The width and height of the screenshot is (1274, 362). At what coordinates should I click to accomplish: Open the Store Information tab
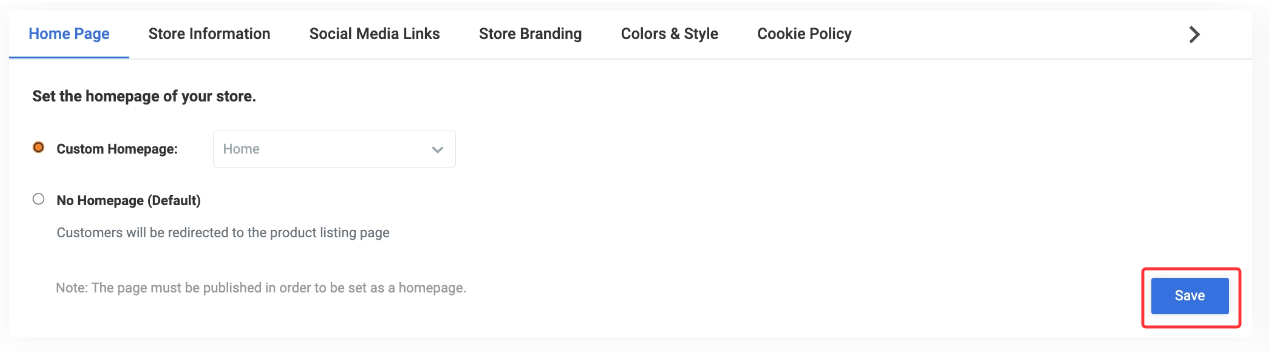pos(209,34)
